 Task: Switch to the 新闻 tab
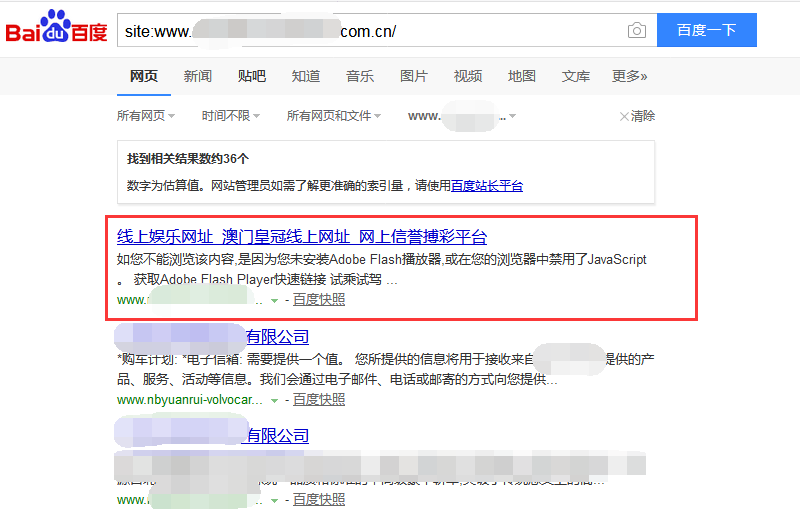[198, 76]
